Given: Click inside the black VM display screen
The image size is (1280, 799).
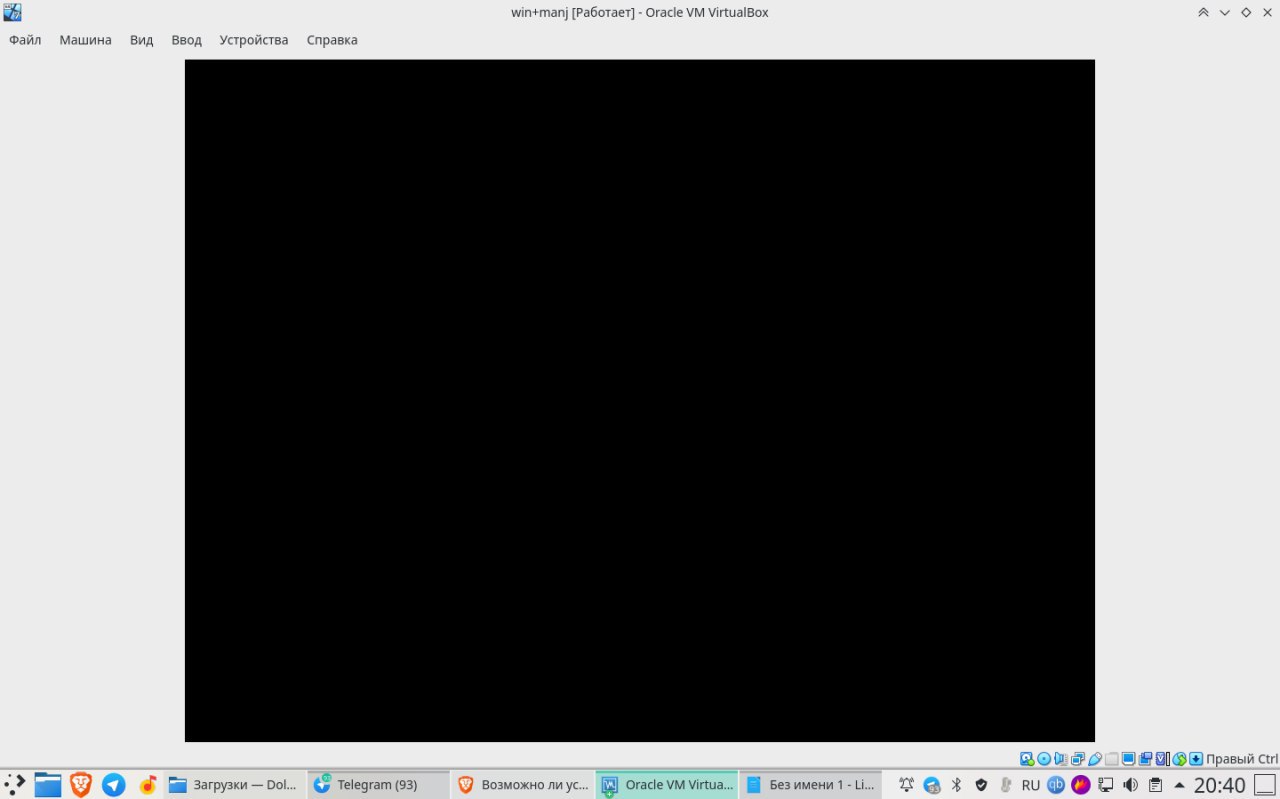Looking at the screenshot, I should pos(640,400).
